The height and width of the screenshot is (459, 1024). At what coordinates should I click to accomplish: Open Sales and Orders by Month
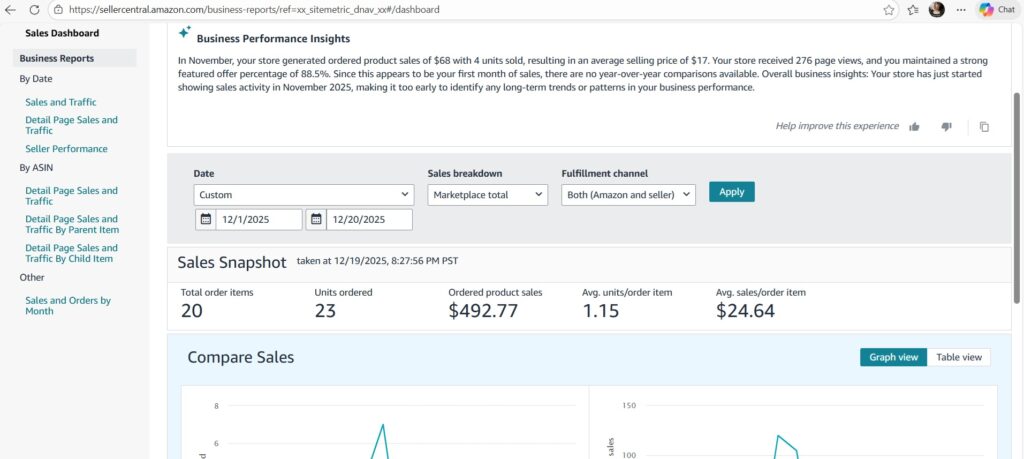pyautogui.click(x=68, y=305)
